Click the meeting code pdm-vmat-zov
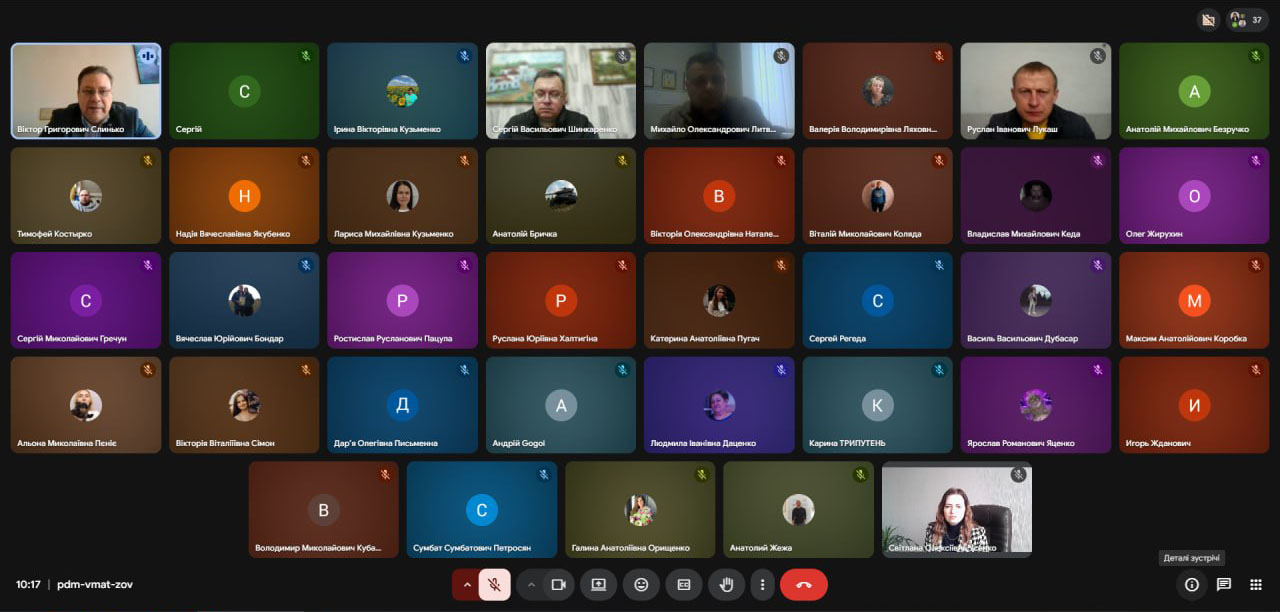This screenshot has width=1280, height=612. 94,584
